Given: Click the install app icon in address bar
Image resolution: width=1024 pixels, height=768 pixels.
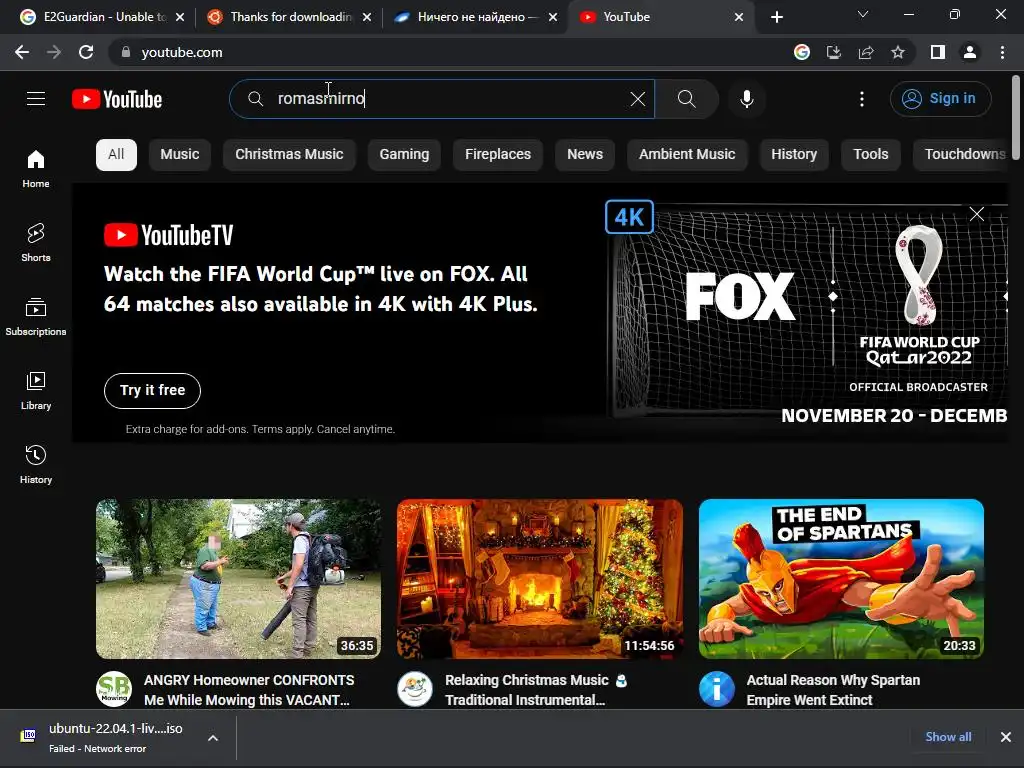Looking at the screenshot, I should 833,52.
